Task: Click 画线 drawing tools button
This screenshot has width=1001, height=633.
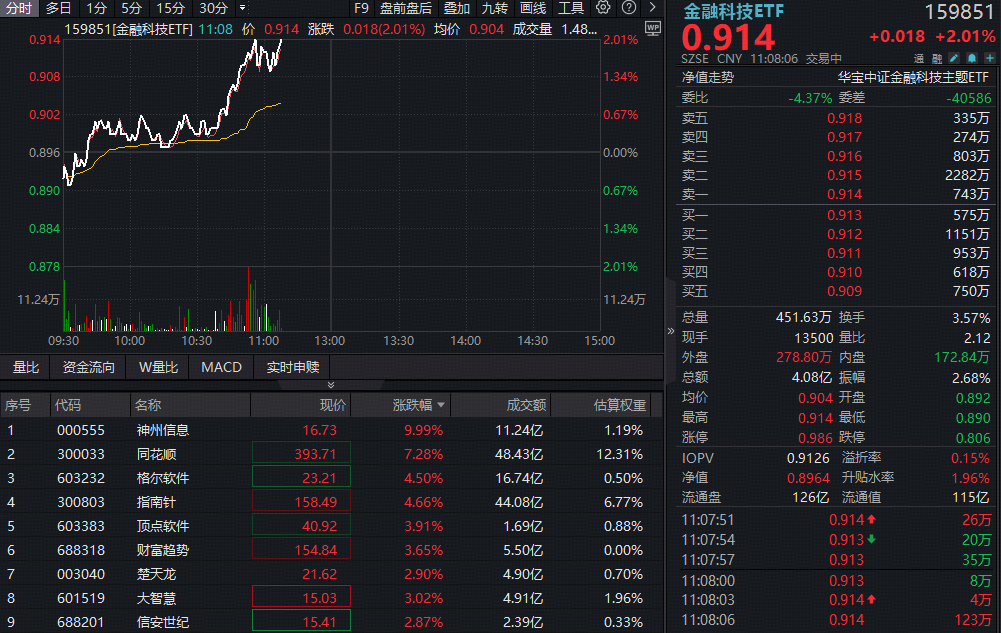Action: pos(533,8)
